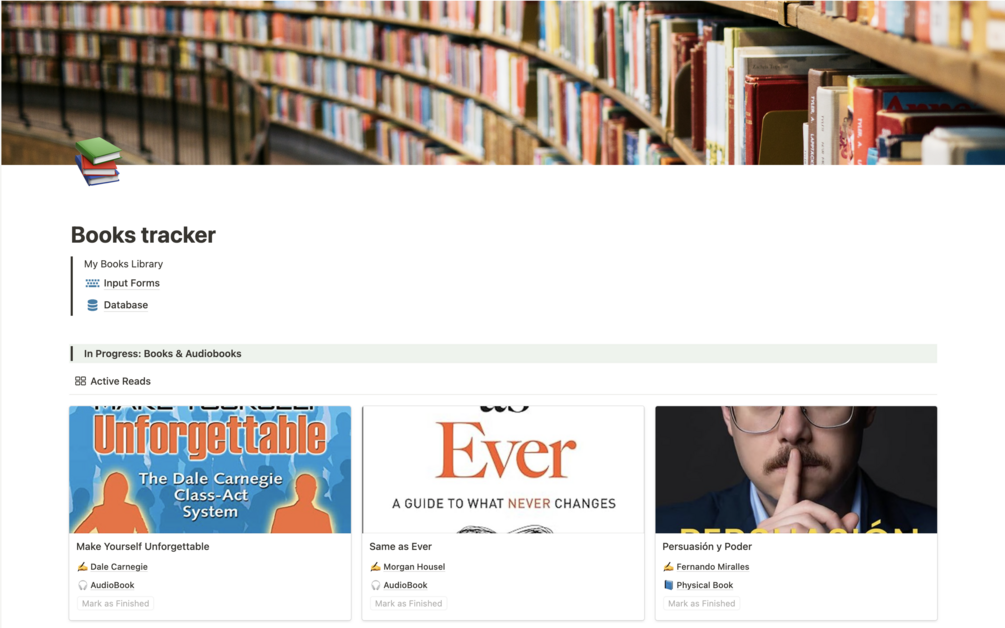Mark Persuasión y Poder as Finished
The width and height of the screenshot is (1005, 628).
tap(701, 604)
